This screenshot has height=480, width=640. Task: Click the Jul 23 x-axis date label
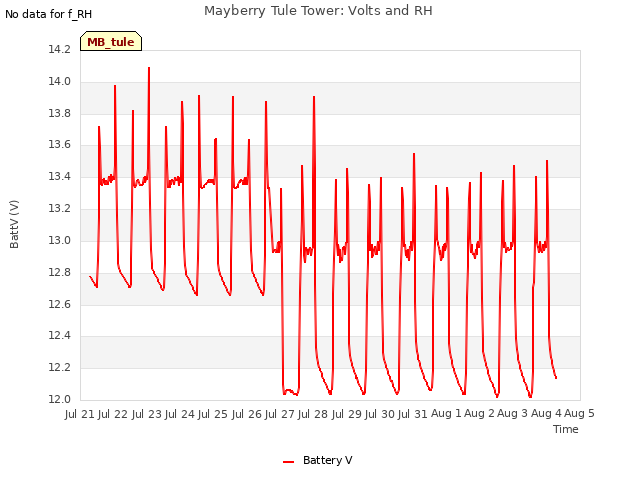point(147,414)
